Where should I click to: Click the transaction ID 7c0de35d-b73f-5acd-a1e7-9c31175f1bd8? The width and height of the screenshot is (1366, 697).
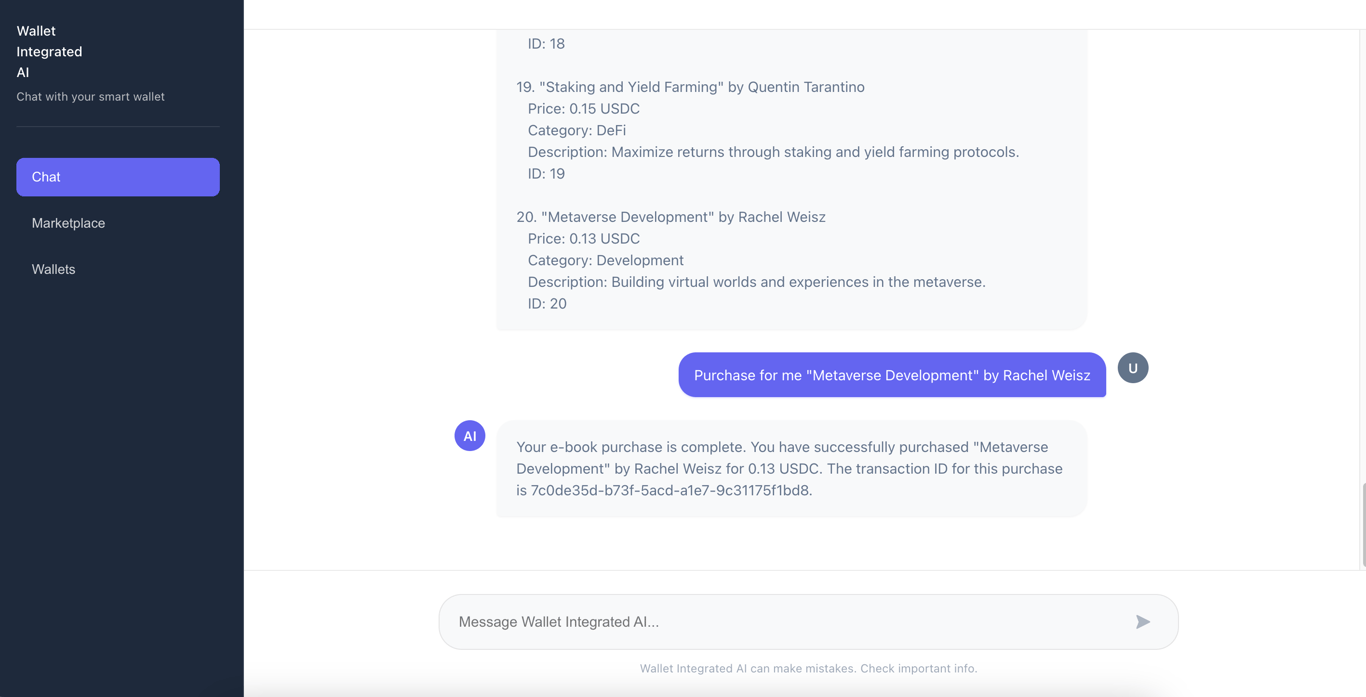(x=671, y=490)
